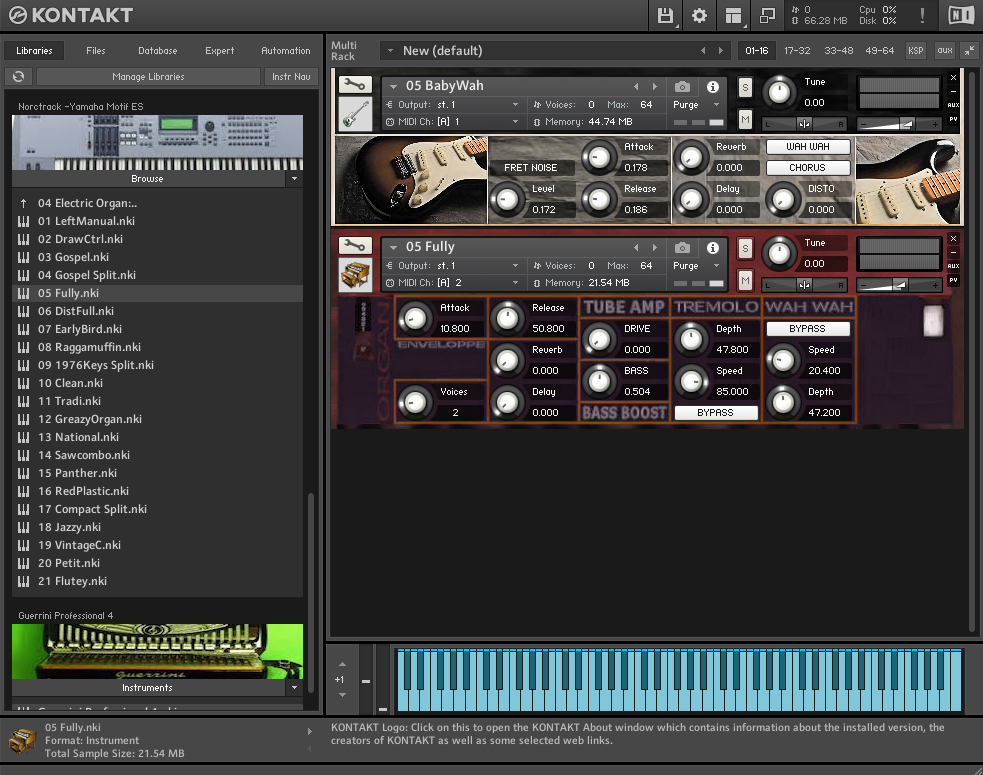983x775 pixels.
Task: Toggle the Wah Wah BYPASS button
Action: tap(807, 329)
